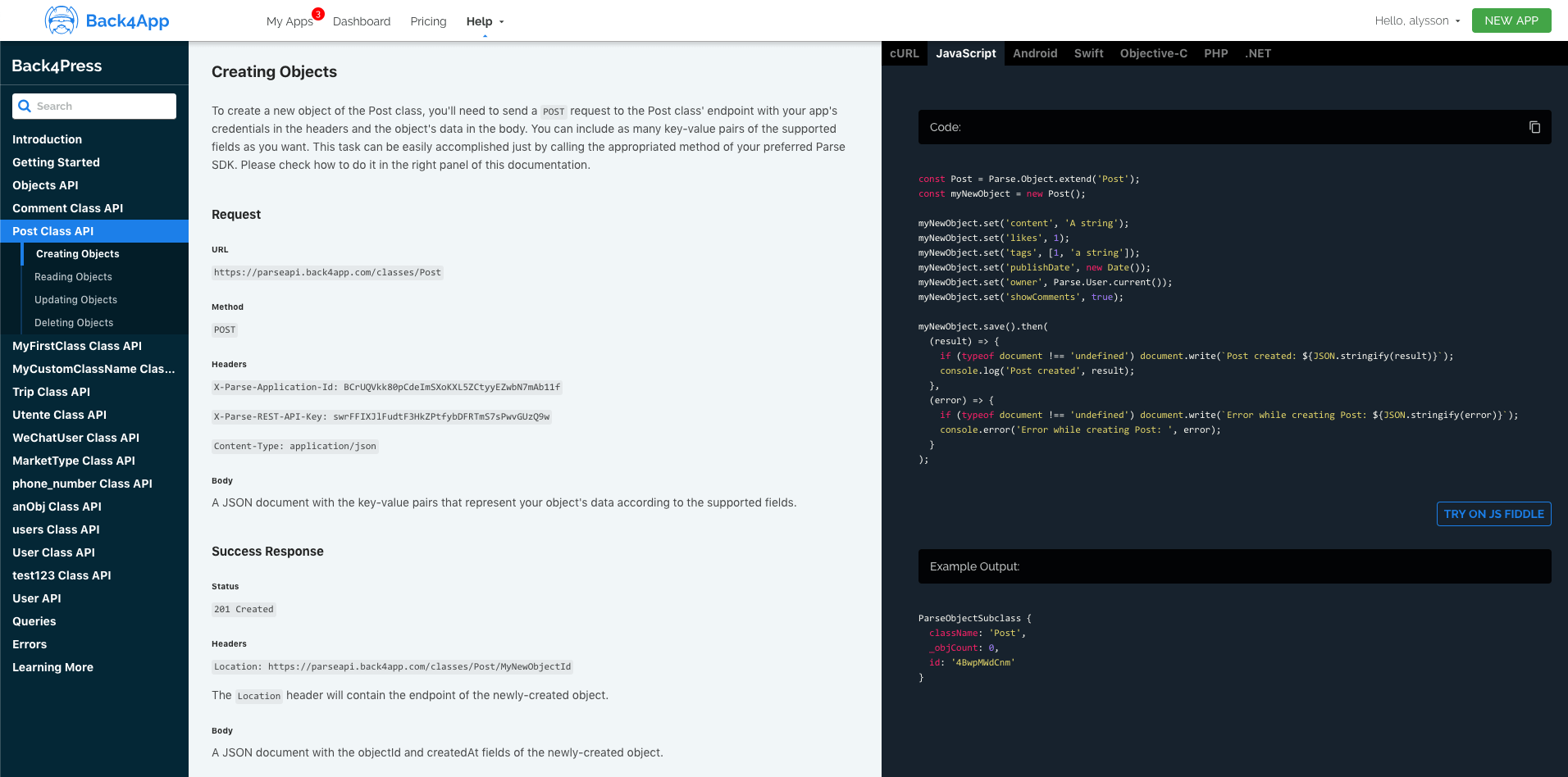Image resolution: width=1568 pixels, height=777 pixels.
Task: Expand the Help dropdown menu
Action: [485, 21]
